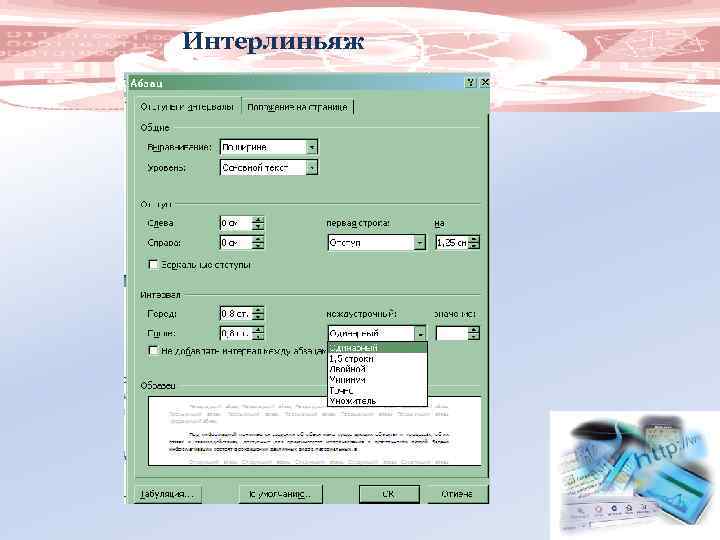Decrease the Справа indent value
This screenshot has height=540, width=720.
coord(258,246)
